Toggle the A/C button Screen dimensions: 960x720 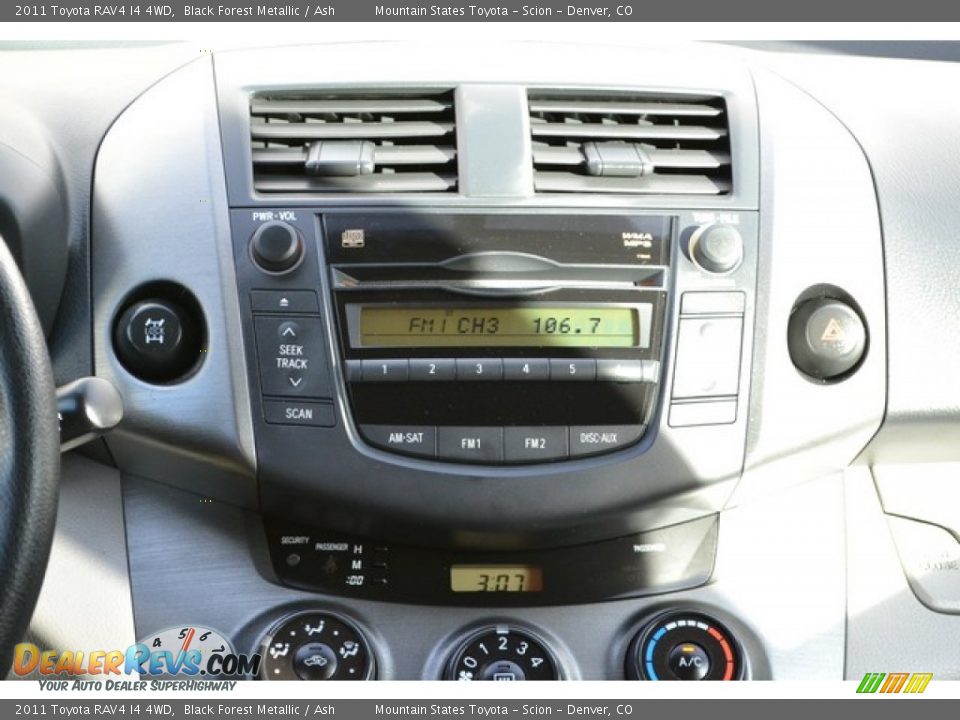(x=687, y=661)
